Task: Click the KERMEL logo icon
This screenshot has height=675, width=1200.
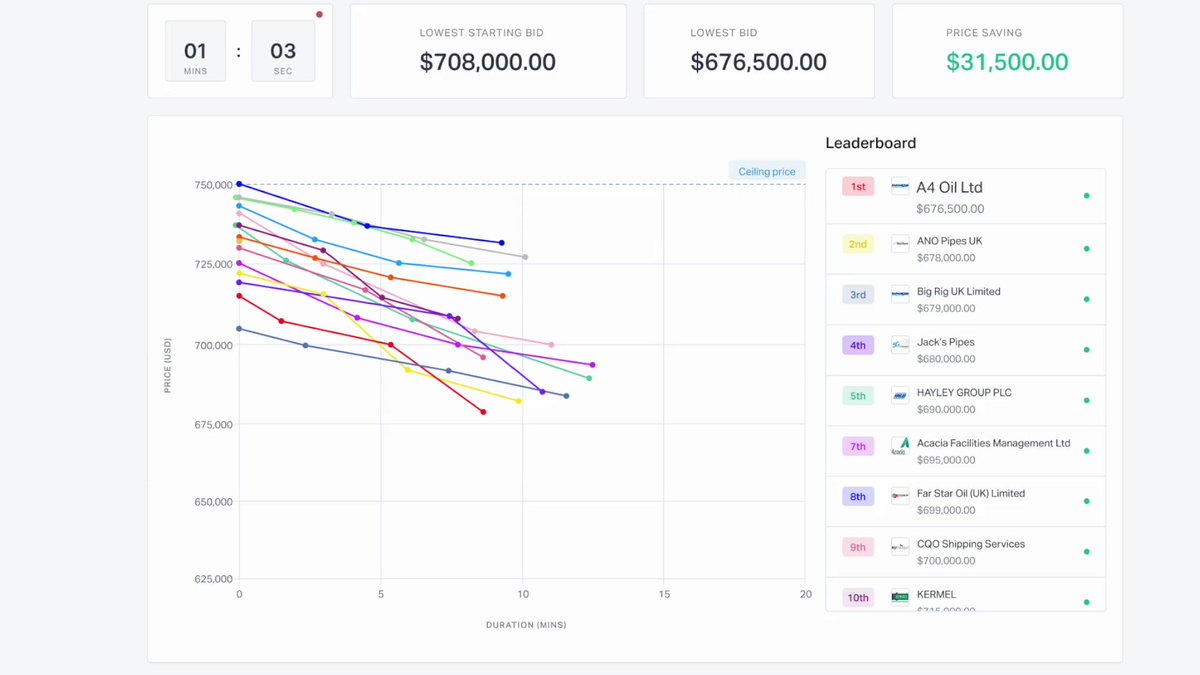Action: [900, 597]
